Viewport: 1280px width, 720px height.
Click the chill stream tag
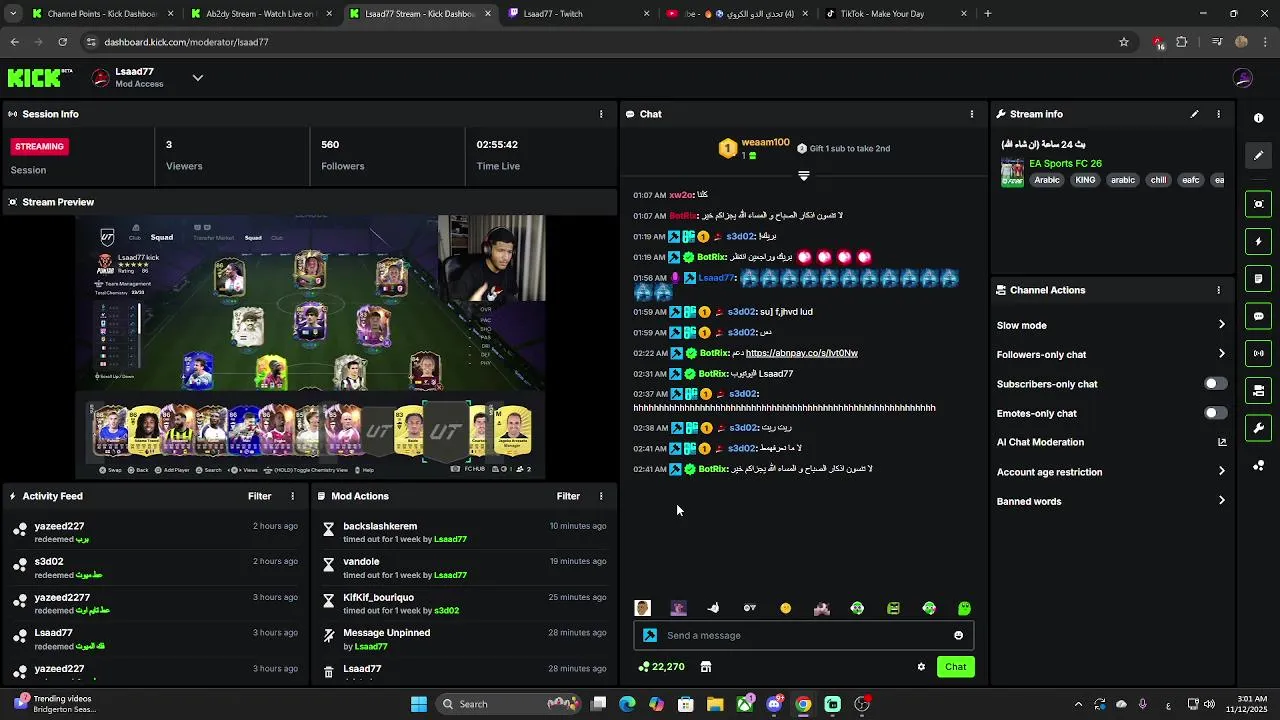click(1158, 180)
